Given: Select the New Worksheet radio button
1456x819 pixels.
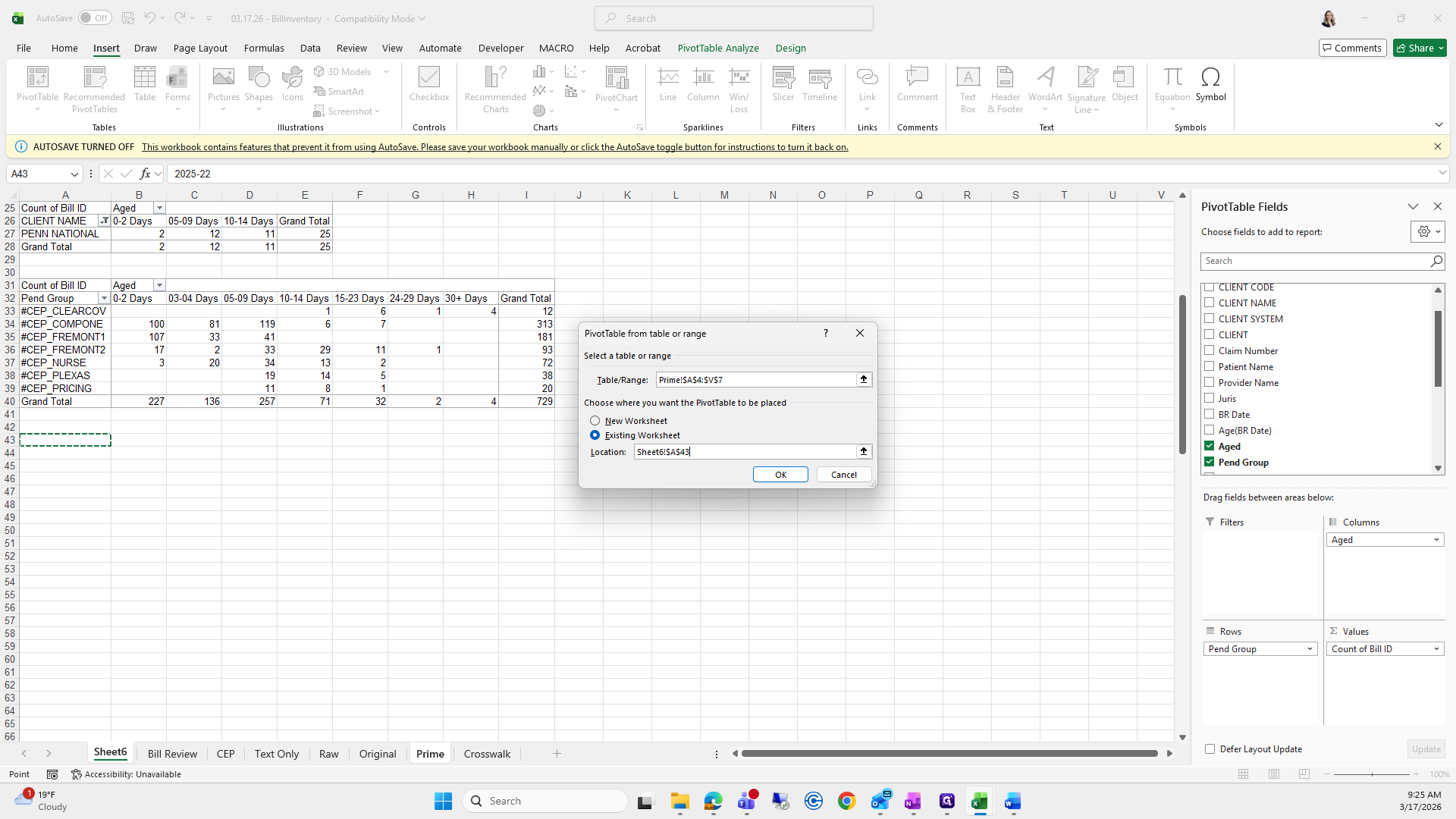Looking at the screenshot, I should 595,421.
